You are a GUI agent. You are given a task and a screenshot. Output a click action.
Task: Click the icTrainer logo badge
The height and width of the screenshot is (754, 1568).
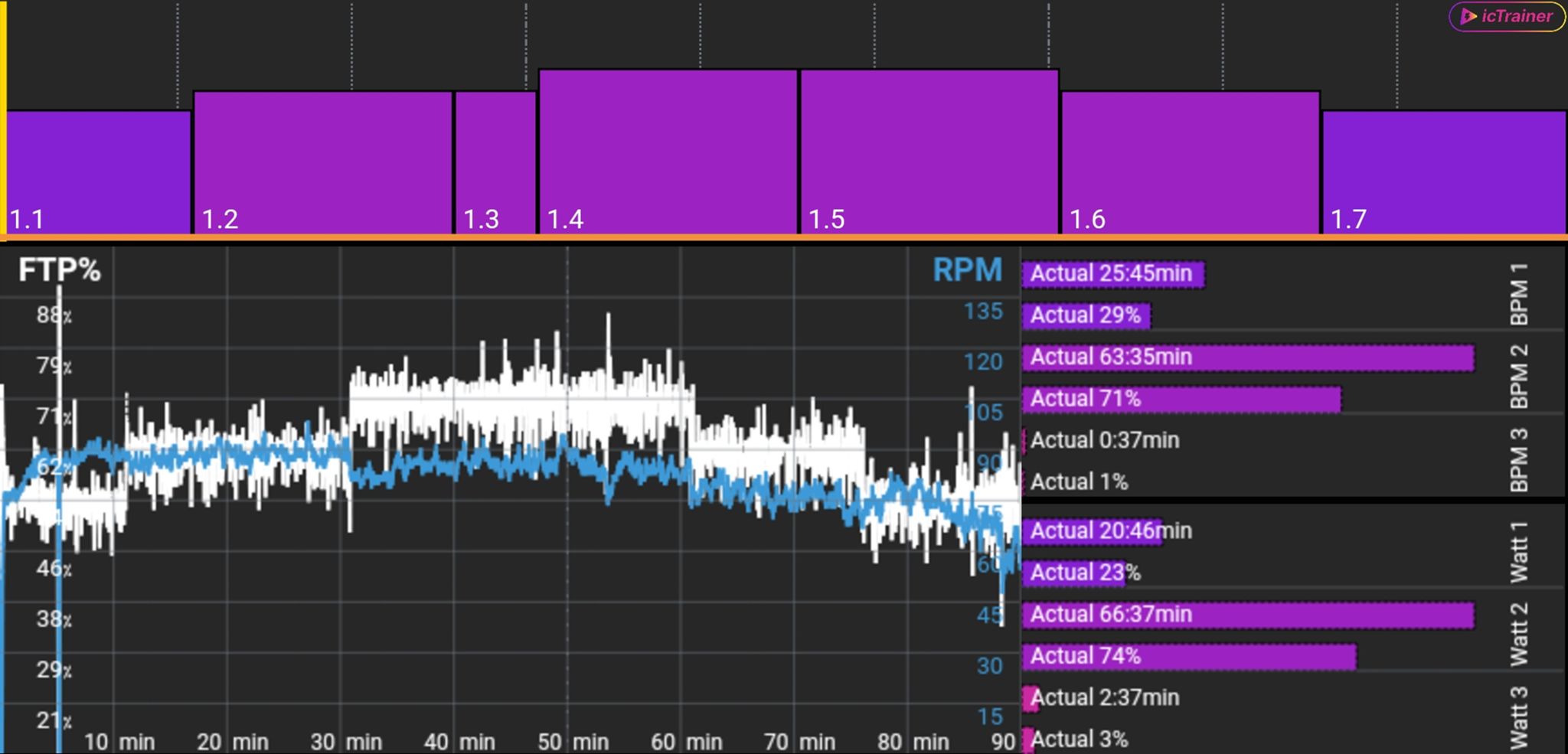(1506, 17)
